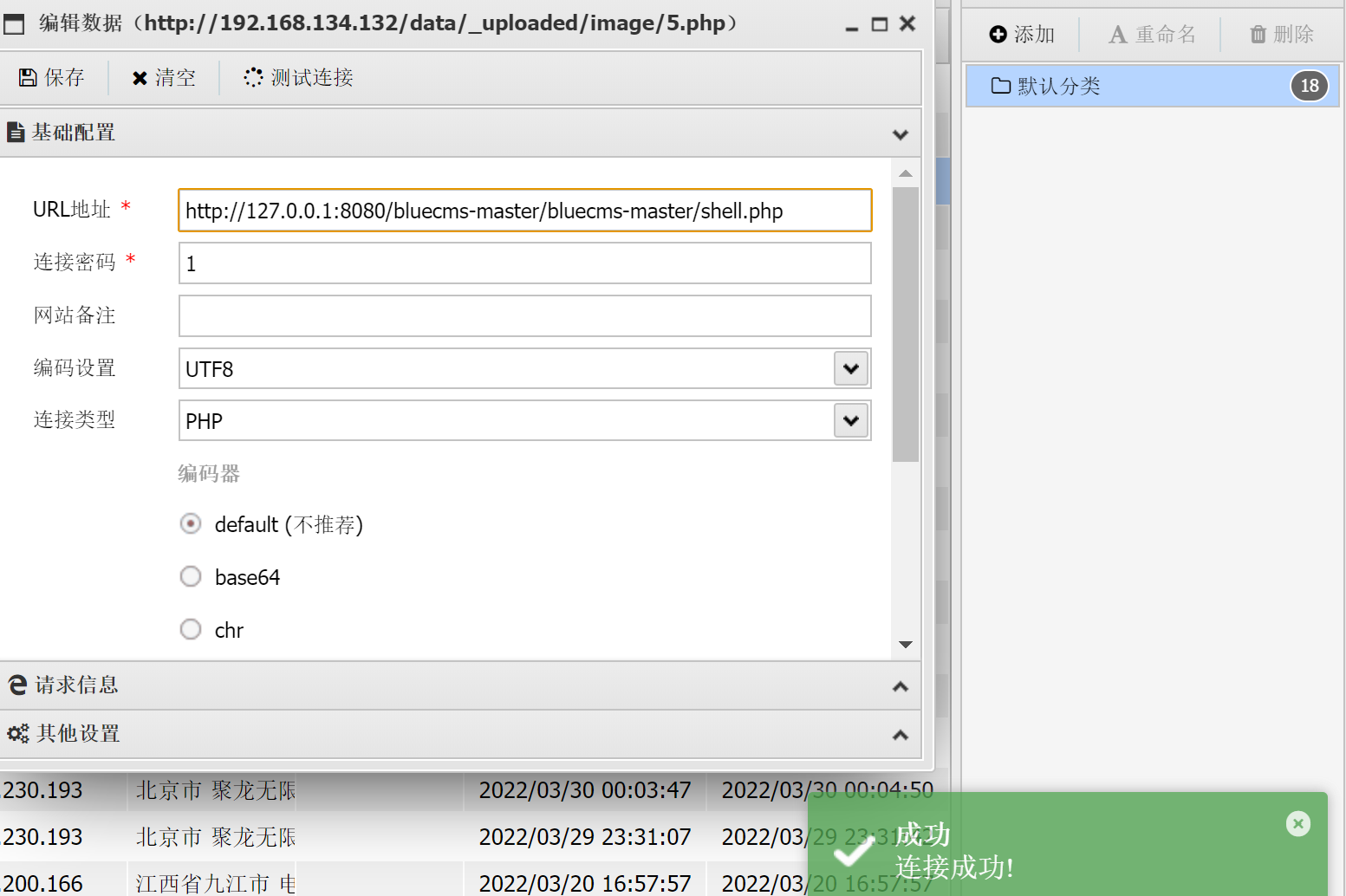
Task: Click the 请求信息 browser icon
Action: point(17,685)
